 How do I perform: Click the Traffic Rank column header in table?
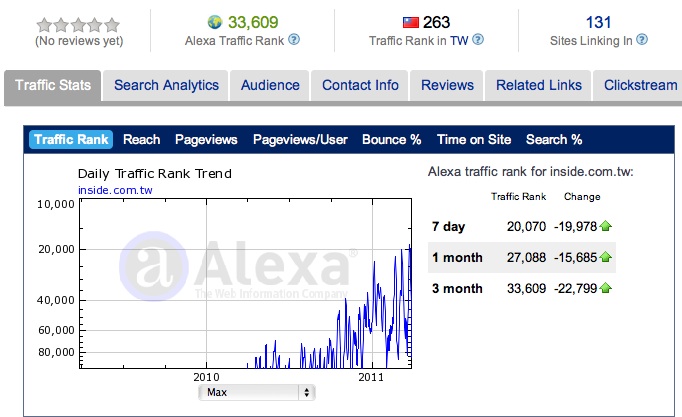point(518,197)
